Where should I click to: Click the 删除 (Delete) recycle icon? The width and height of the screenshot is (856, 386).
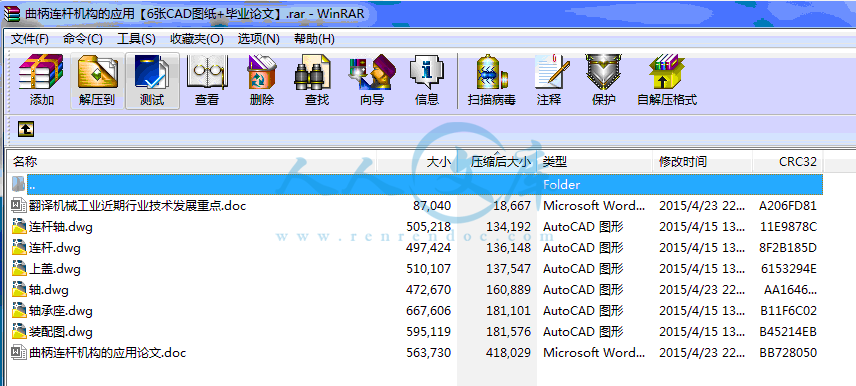262,81
